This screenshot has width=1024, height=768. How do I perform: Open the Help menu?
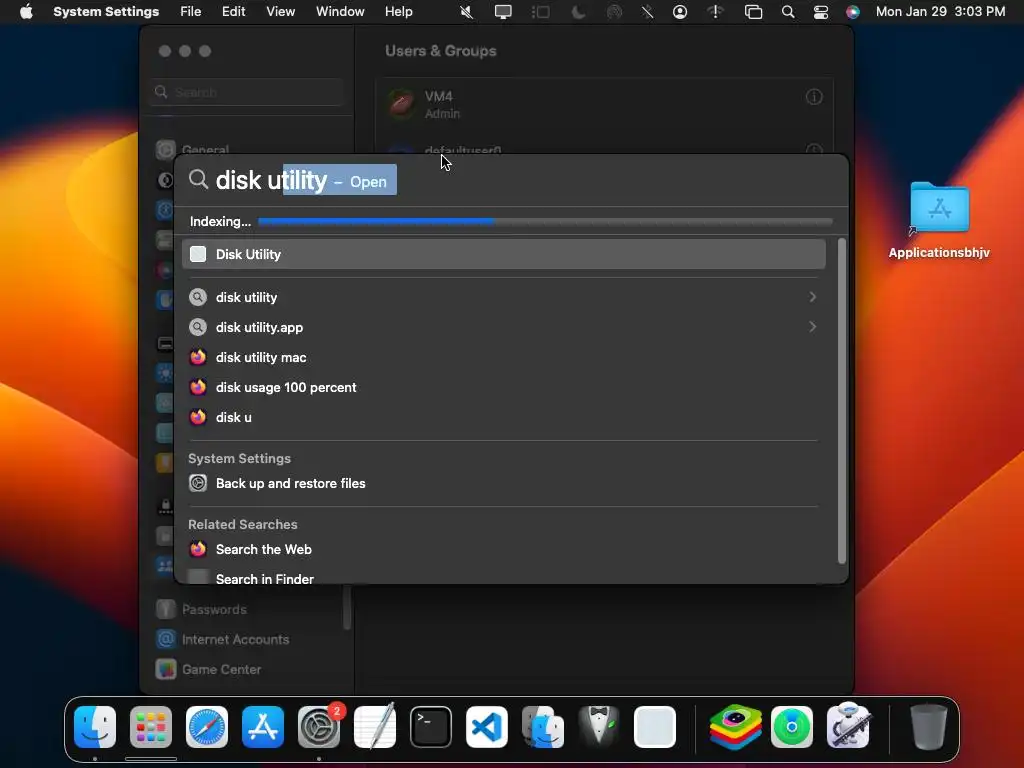click(x=398, y=12)
